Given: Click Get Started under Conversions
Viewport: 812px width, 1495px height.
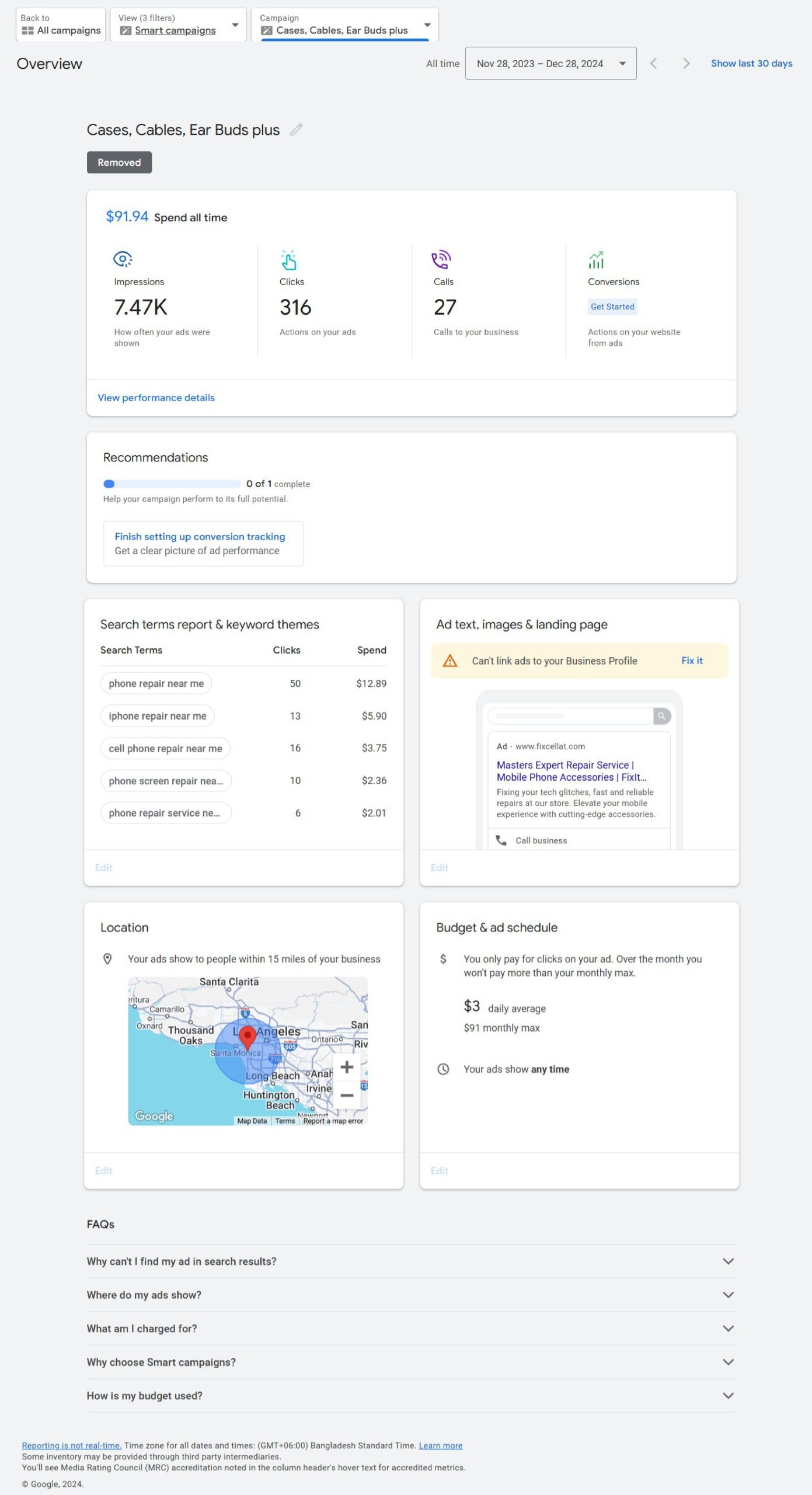Looking at the screenshot, I should pos(612,307).
